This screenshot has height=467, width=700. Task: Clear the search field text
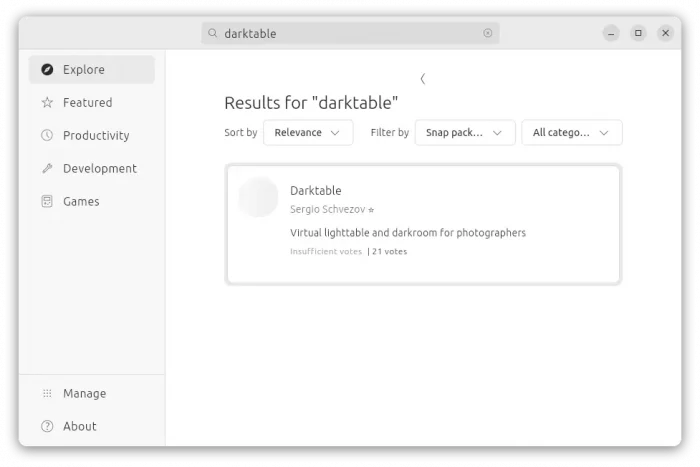coord(488,33)
